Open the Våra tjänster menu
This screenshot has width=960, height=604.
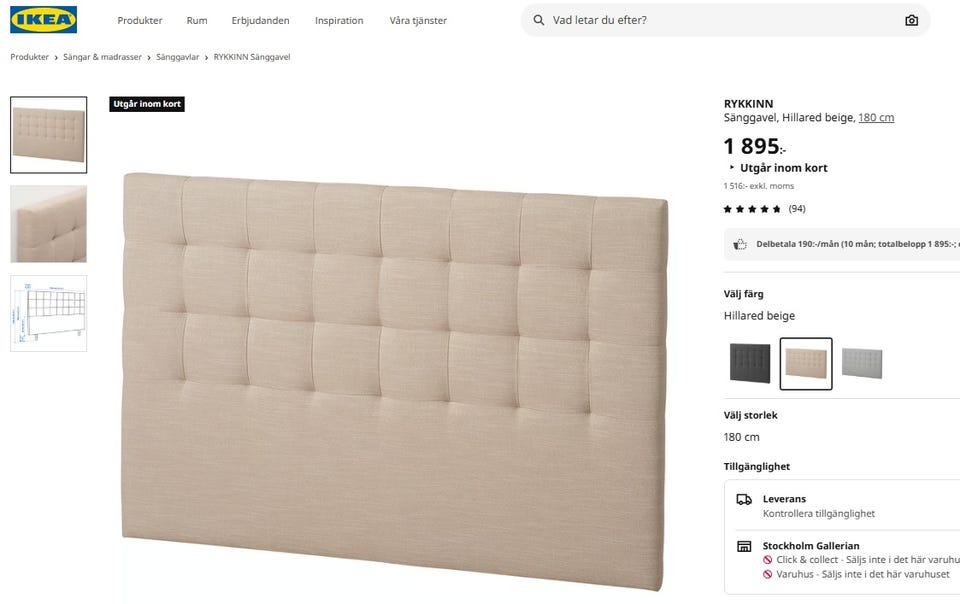pos(418,20)
